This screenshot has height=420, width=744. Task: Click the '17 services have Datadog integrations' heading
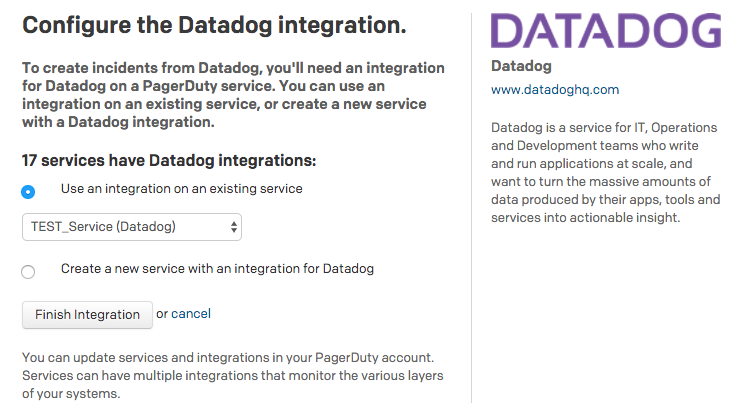(169, 160)
